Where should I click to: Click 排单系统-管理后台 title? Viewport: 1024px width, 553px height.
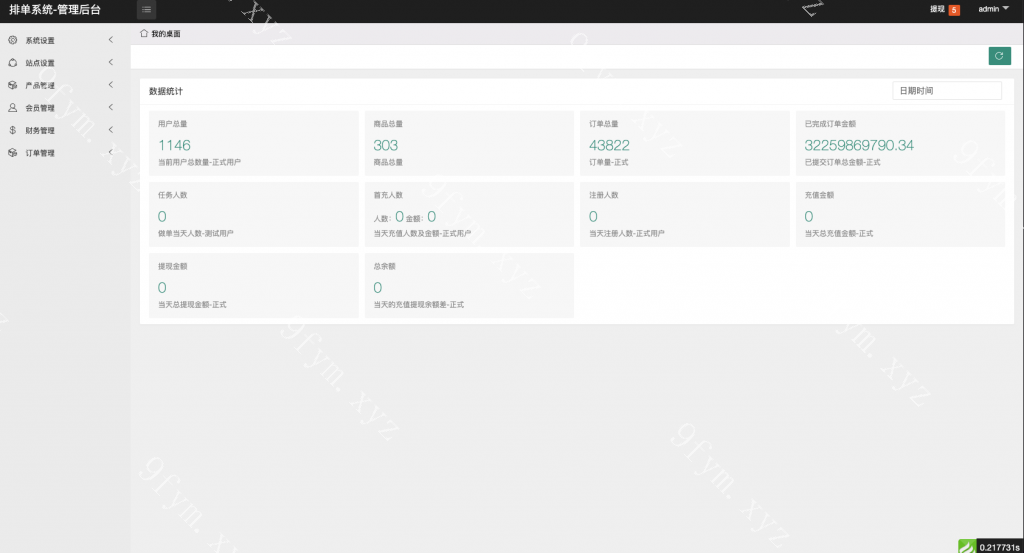pyautogui.click(x=55, y=10)
